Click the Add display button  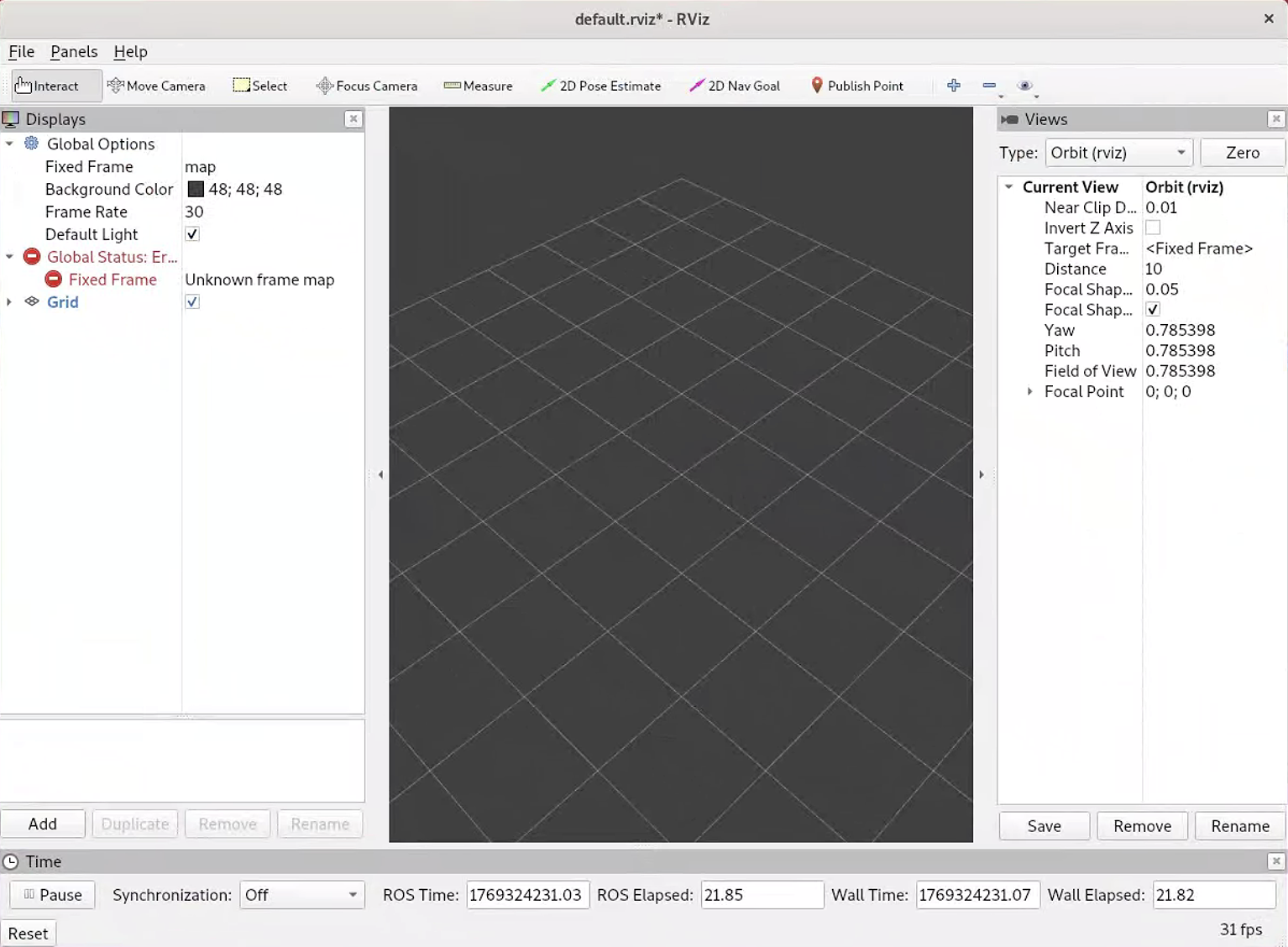[x=43, y=824]
